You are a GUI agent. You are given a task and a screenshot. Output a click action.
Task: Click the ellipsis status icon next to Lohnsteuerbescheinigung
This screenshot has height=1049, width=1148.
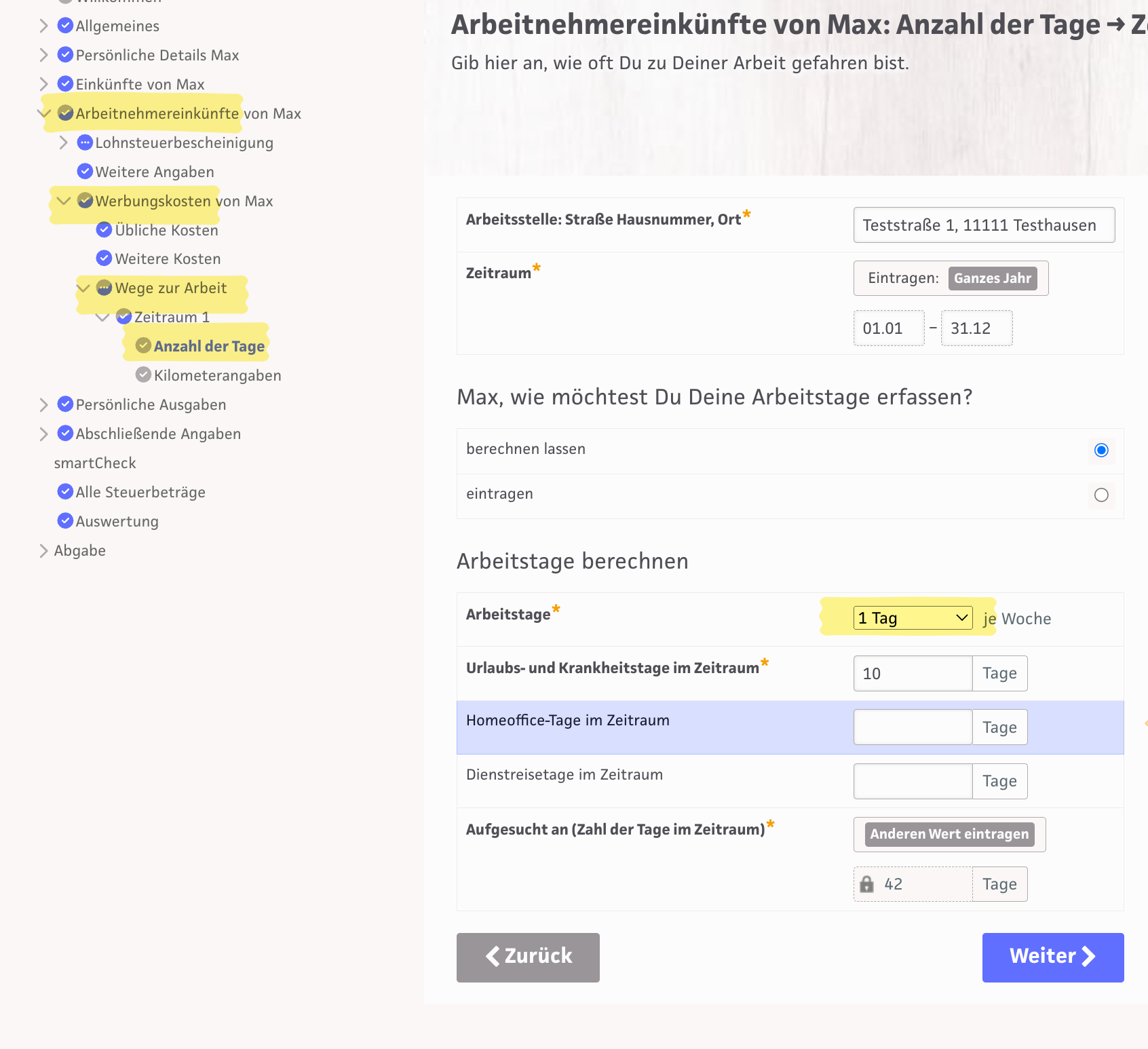pos(85,142)
